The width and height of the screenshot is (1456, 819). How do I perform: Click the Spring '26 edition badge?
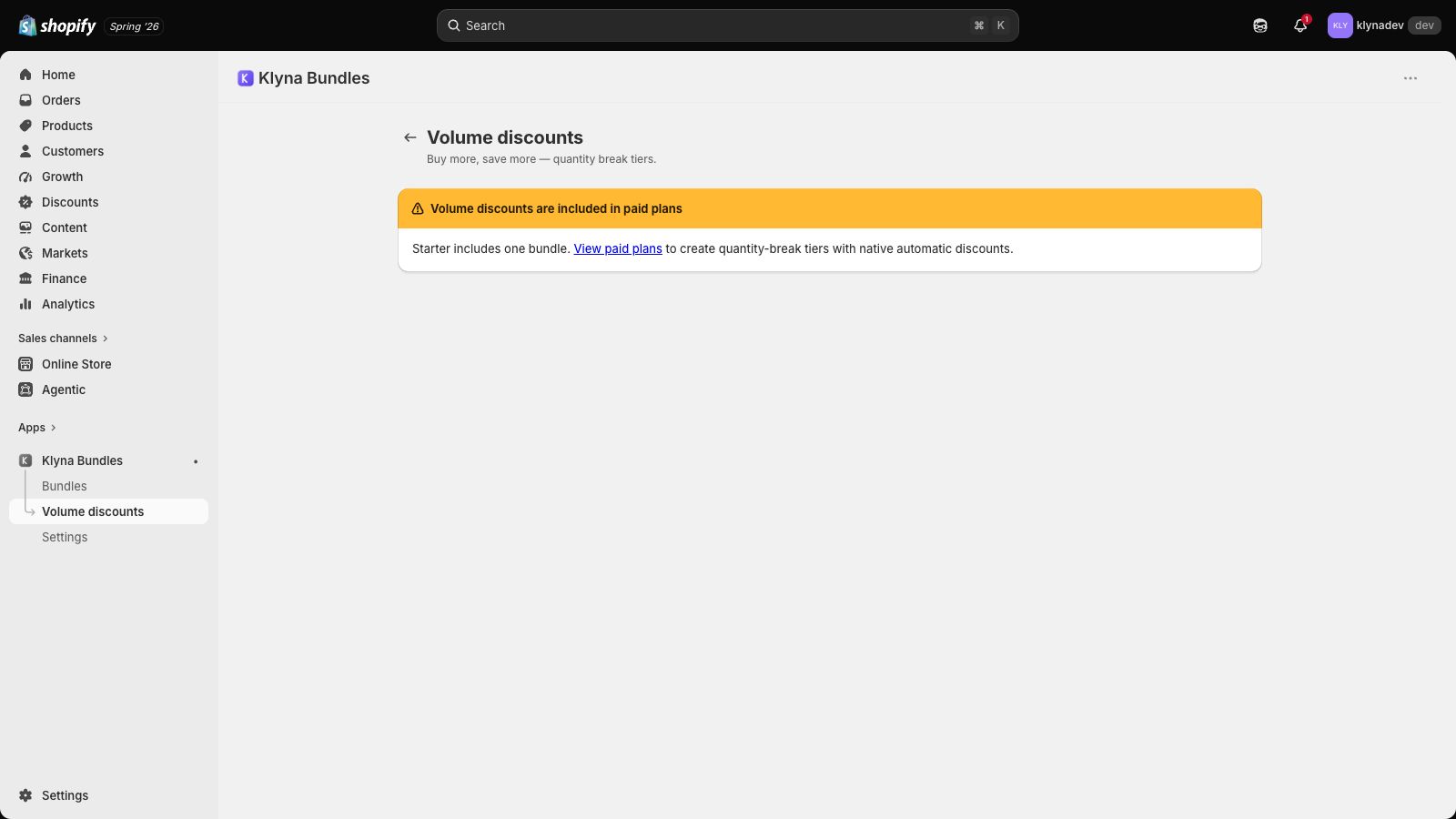(x=135, y=26)
